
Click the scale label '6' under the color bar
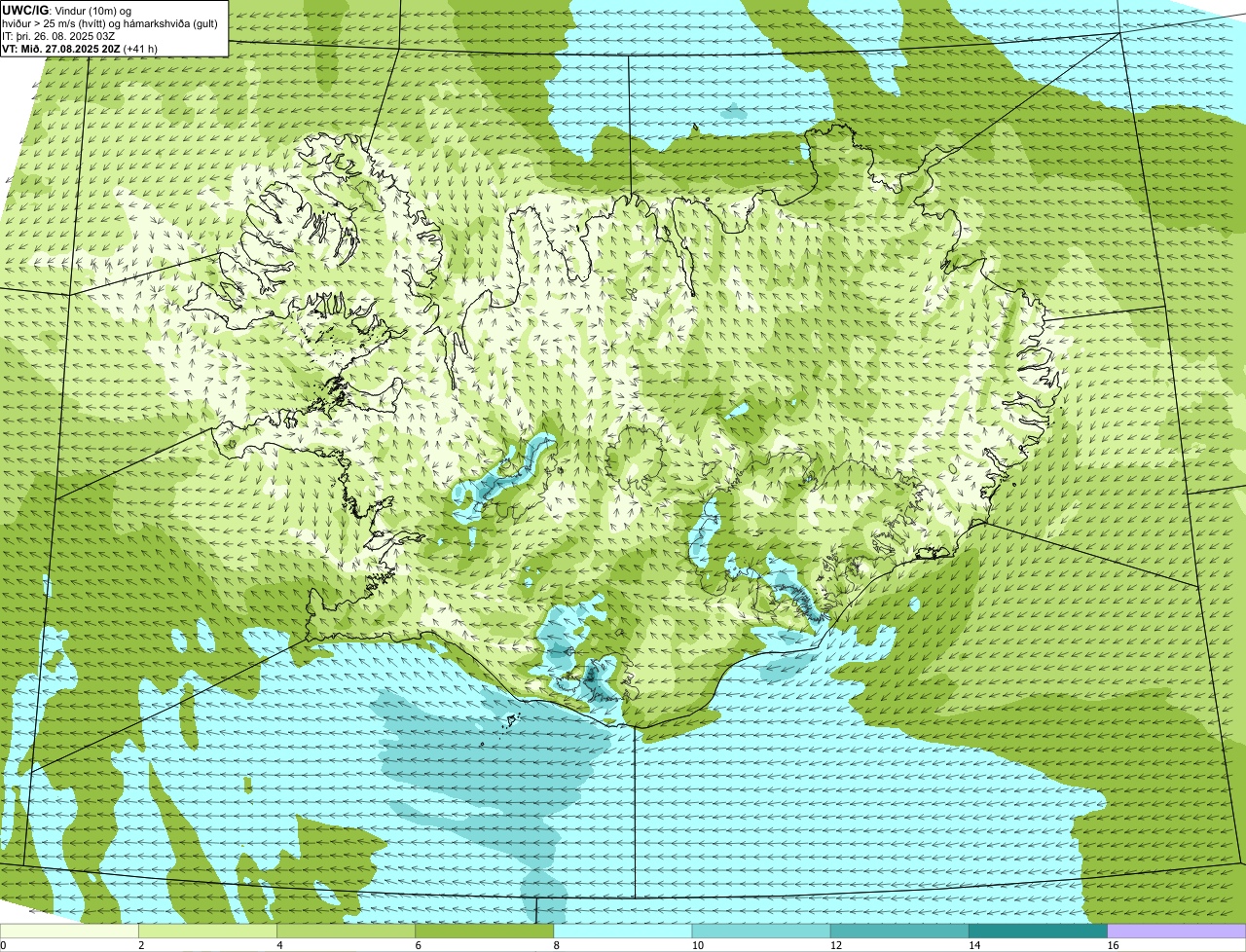418,945
